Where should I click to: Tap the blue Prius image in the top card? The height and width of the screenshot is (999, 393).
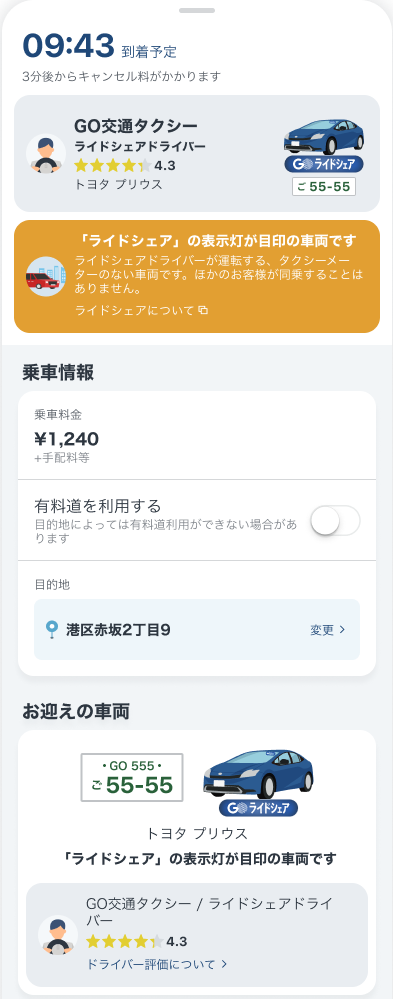point(324,135)
